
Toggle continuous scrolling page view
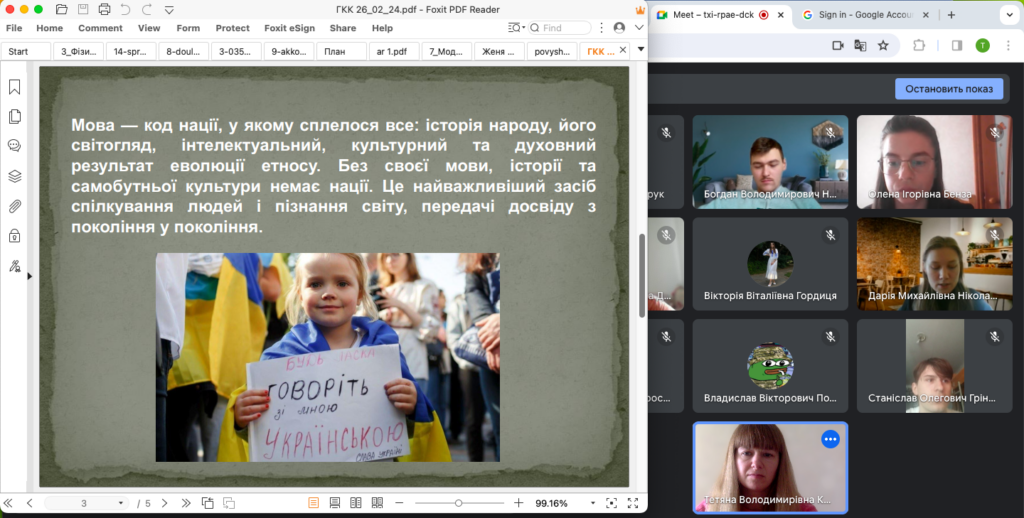tap(333, 502)
